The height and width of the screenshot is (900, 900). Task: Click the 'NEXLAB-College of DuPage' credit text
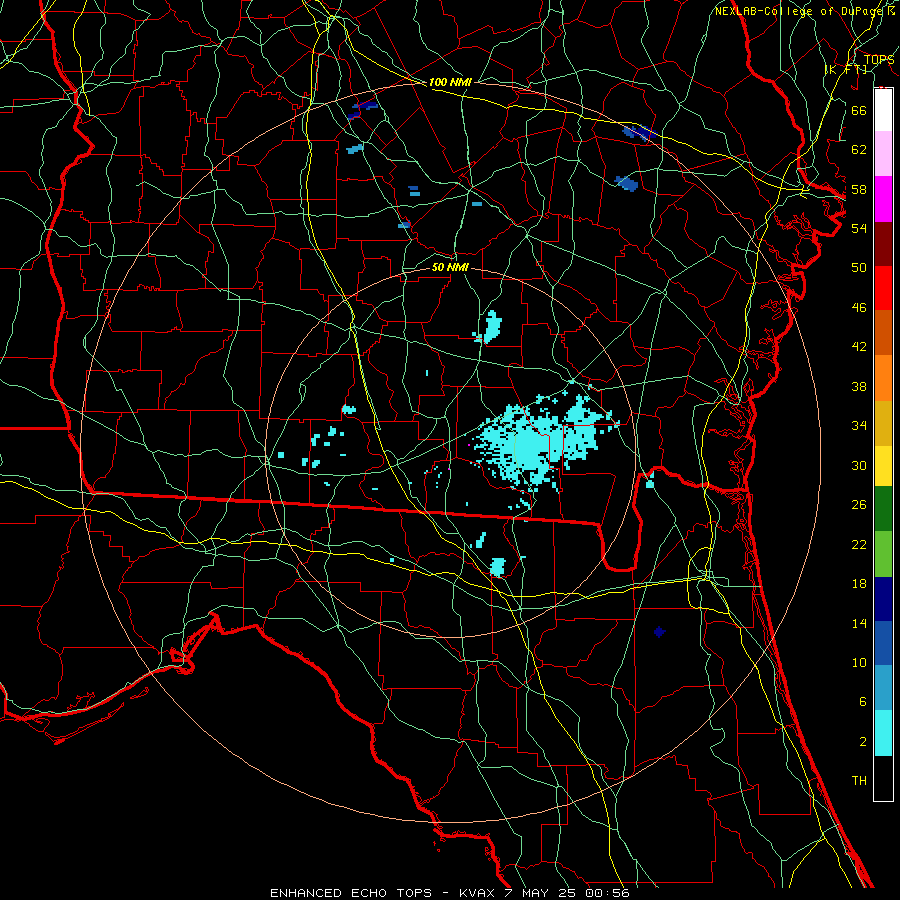pos(799,11)
